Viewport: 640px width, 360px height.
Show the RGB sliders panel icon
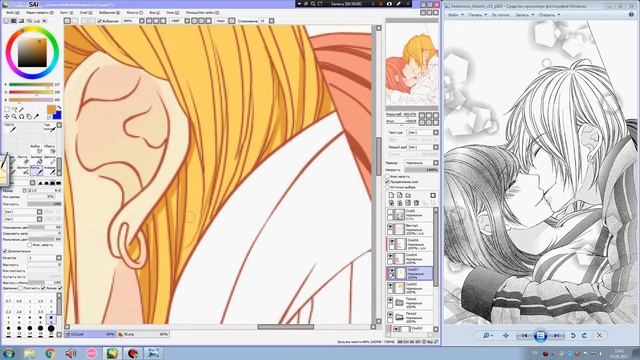[x=14, y=21]
